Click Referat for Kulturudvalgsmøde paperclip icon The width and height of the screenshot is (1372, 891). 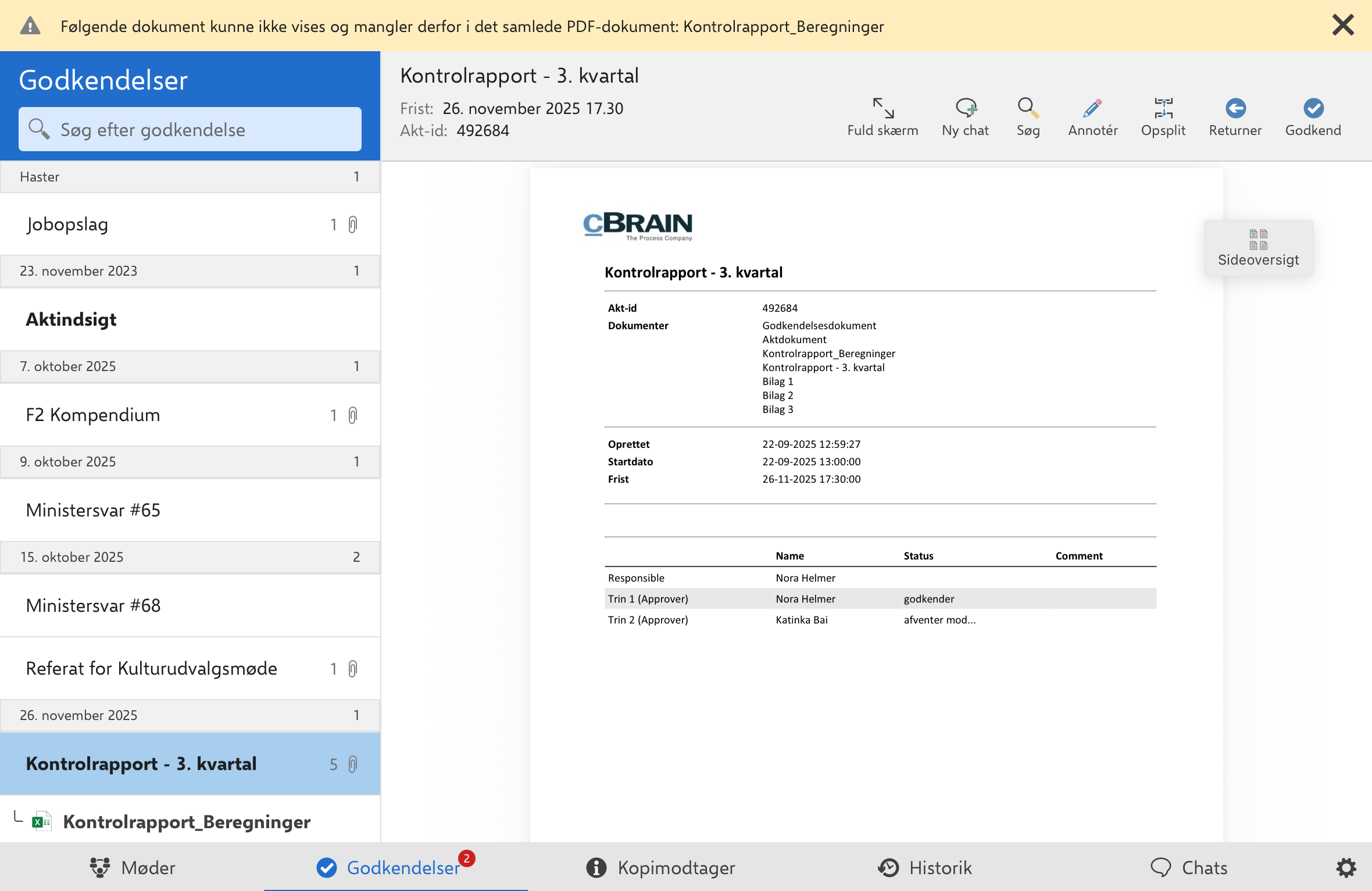click(352, 669)
